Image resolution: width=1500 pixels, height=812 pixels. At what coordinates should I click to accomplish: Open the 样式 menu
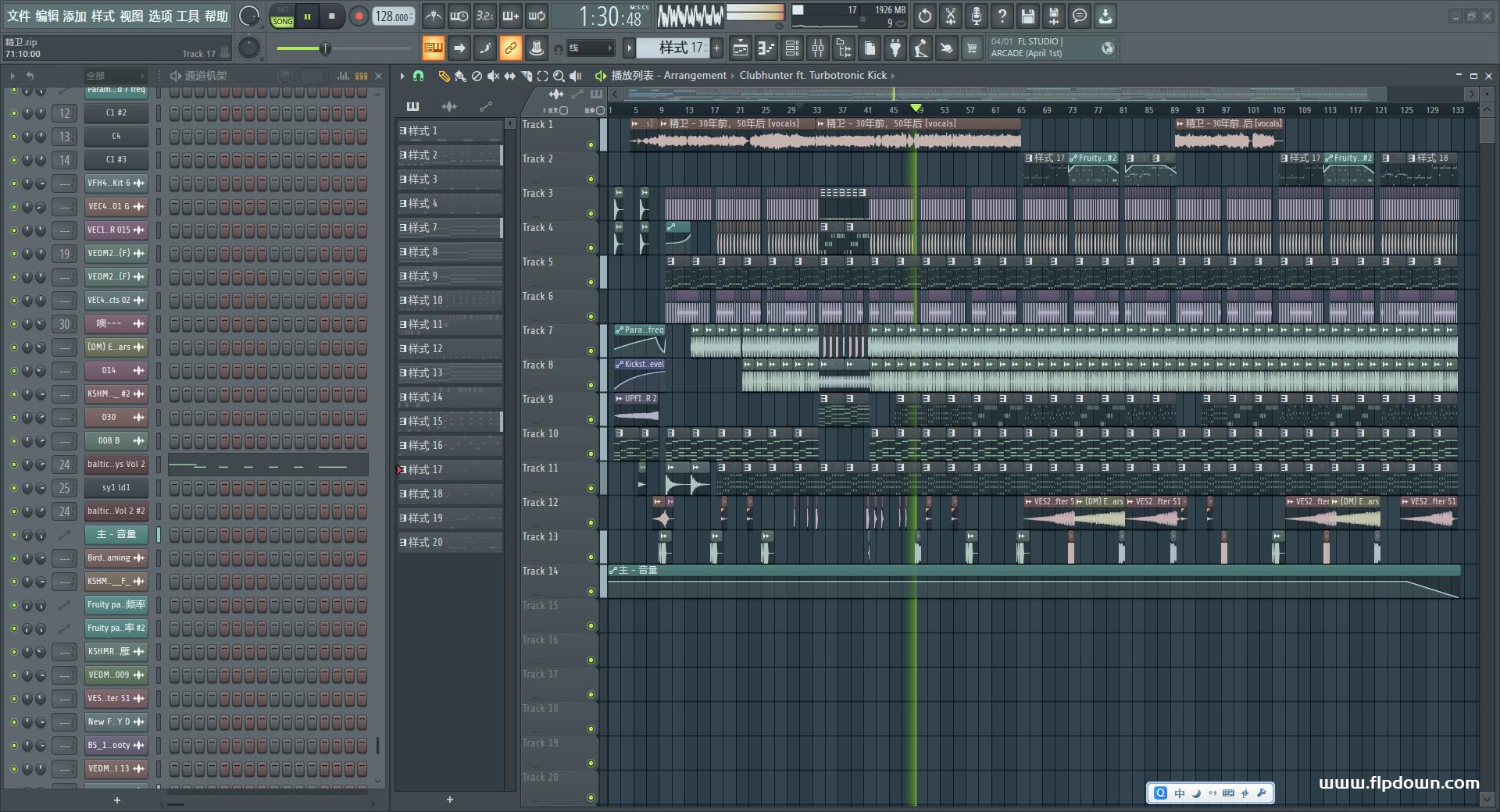[103, 16]
